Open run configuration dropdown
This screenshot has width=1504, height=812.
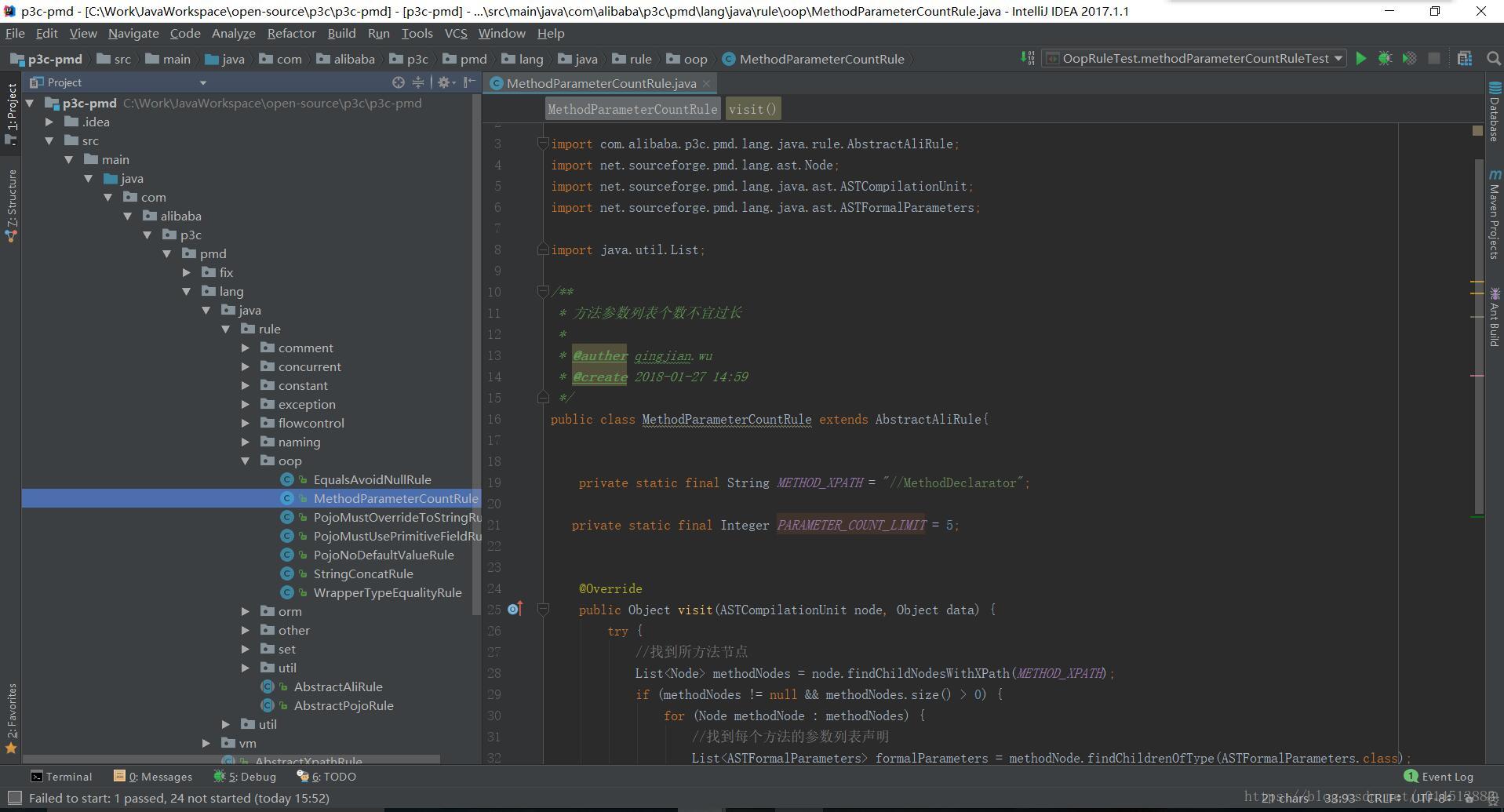pyautogui.click(x=1338, y=58)
